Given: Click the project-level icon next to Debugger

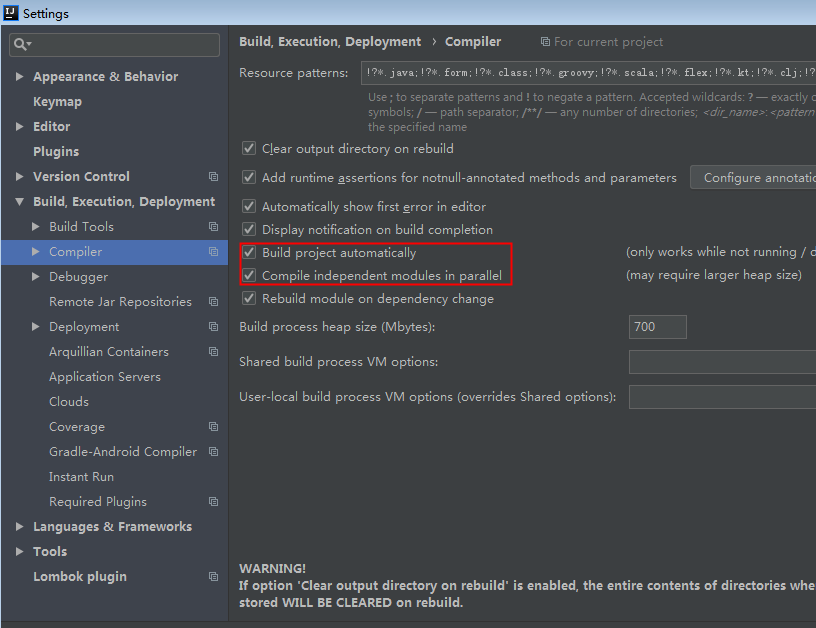Looking at the screenshot, I should (x=212, y=276).
